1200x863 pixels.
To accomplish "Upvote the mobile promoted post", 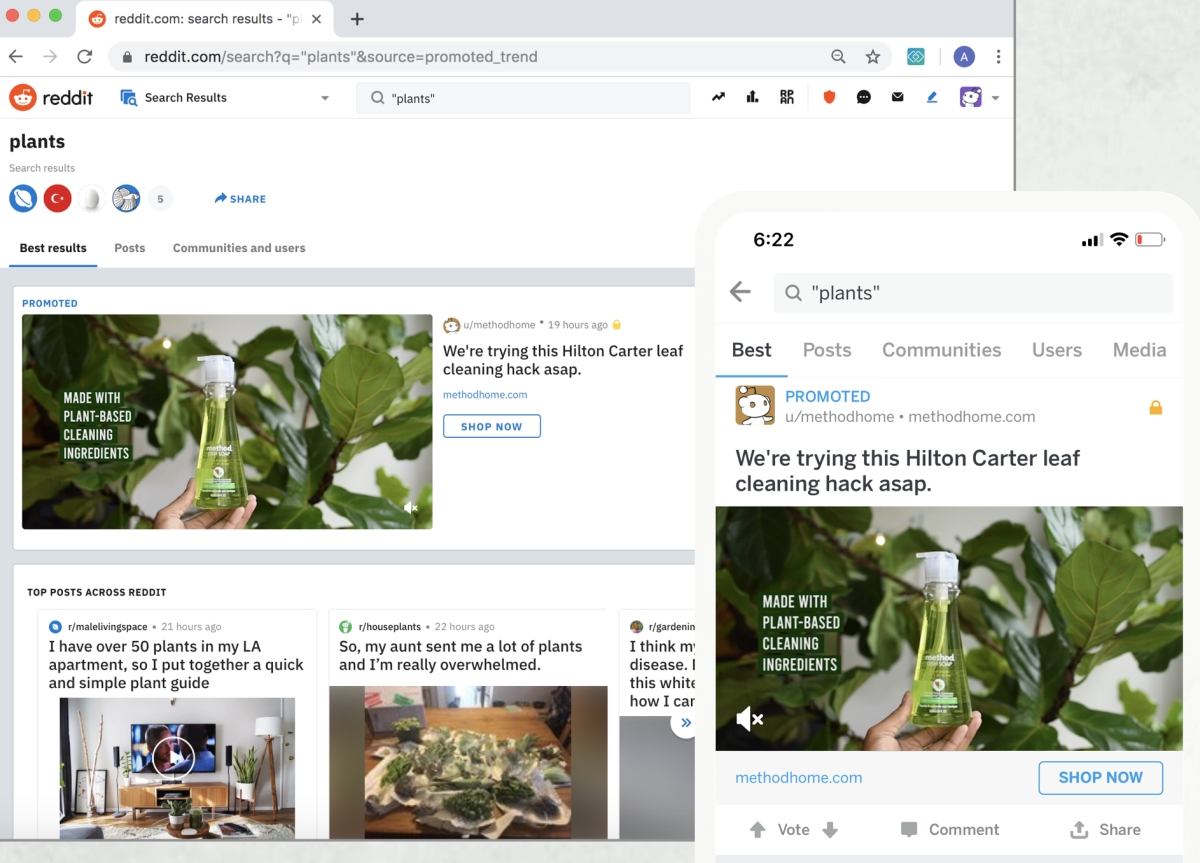I will (x=758, y=830).
